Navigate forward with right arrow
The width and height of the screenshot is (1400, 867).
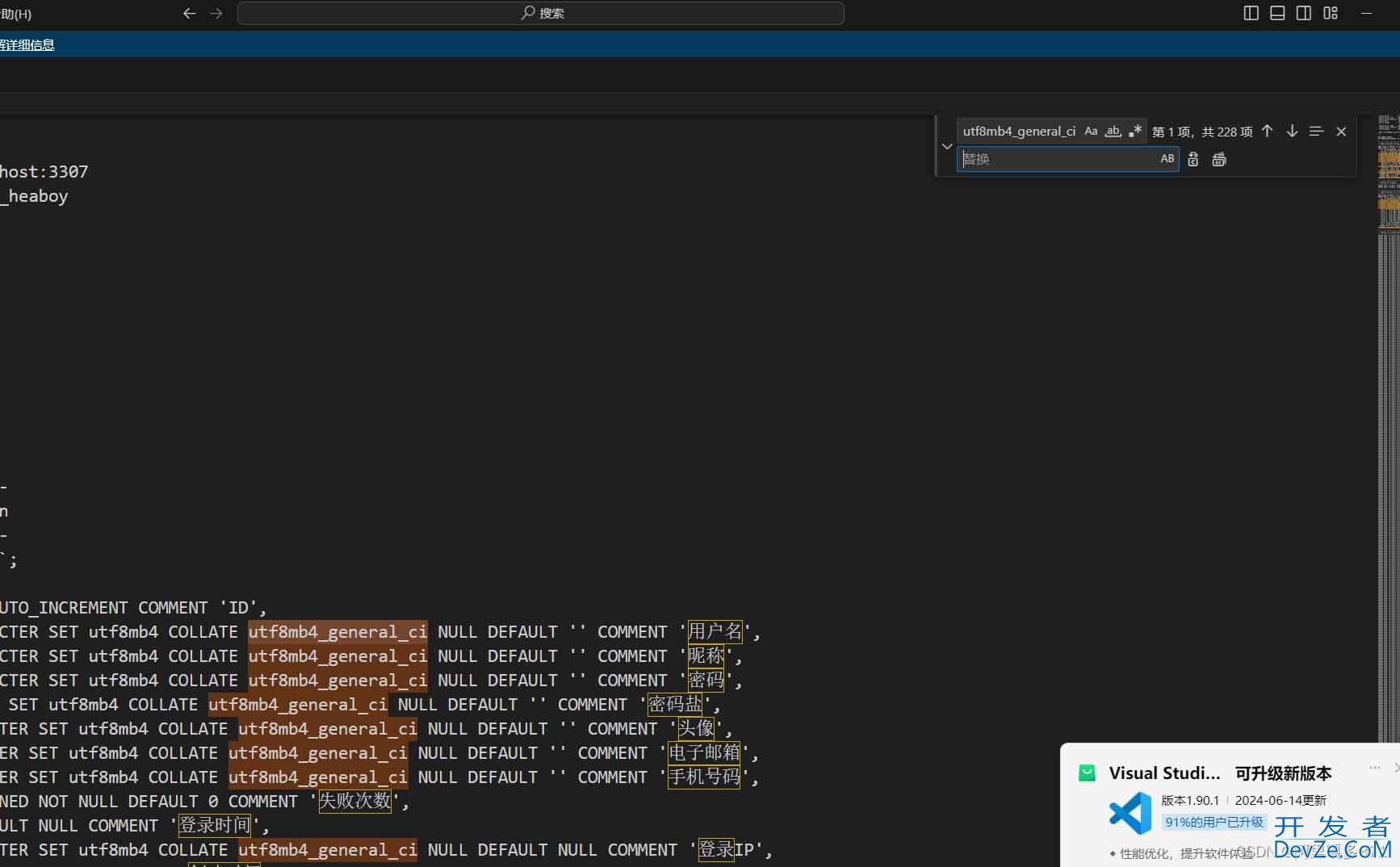(216, 13)
